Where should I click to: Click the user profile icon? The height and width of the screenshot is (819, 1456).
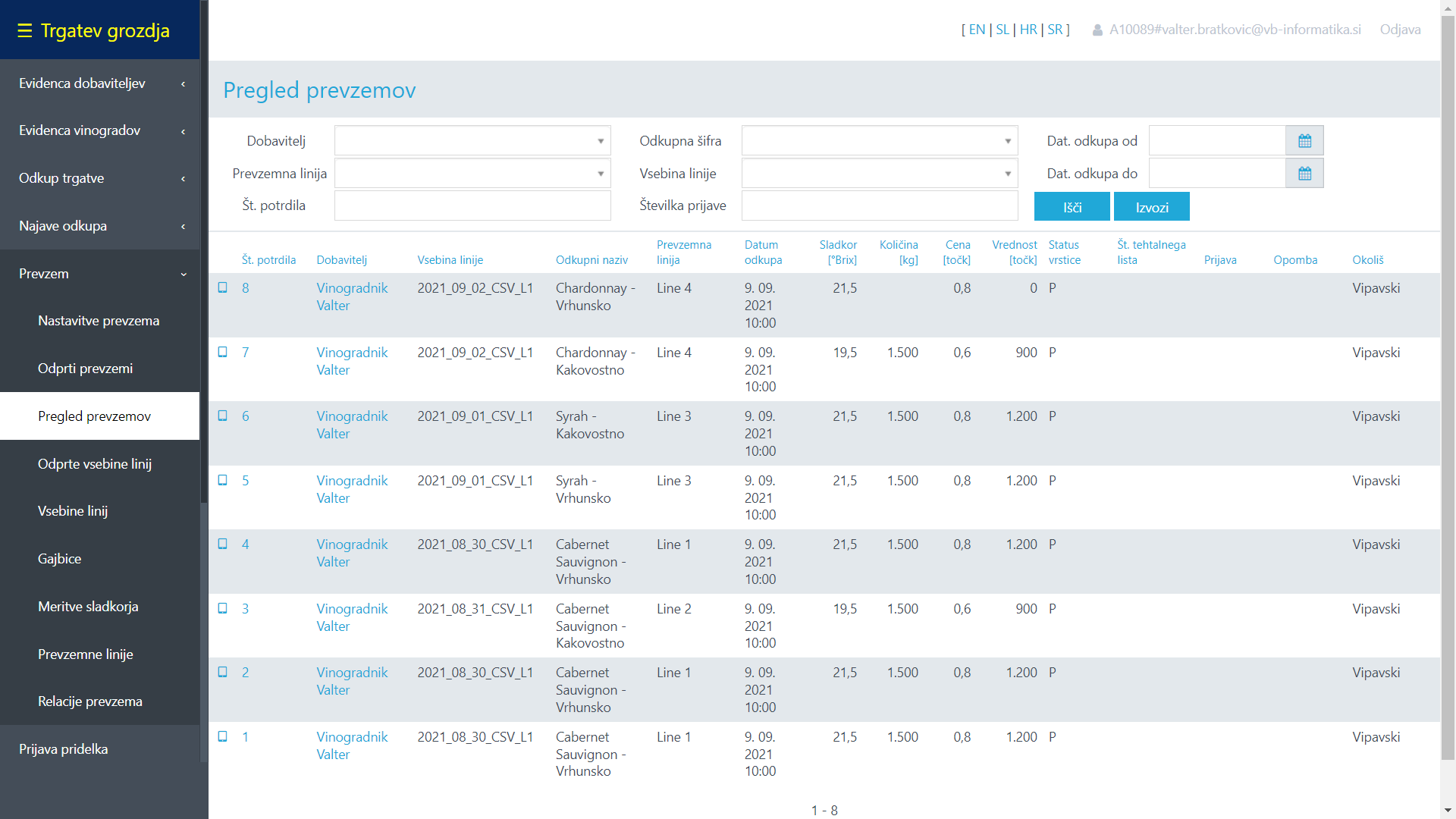click(x=1097, y=30)
